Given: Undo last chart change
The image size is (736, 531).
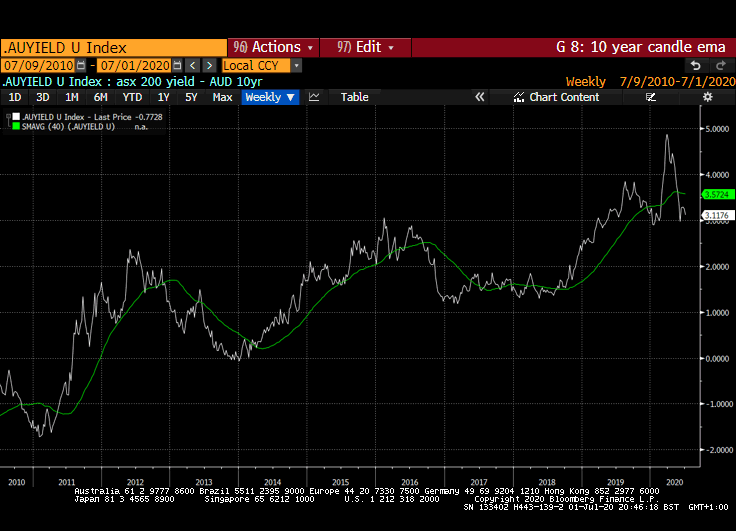Looking at the screenshot, I should pos(696,65).
